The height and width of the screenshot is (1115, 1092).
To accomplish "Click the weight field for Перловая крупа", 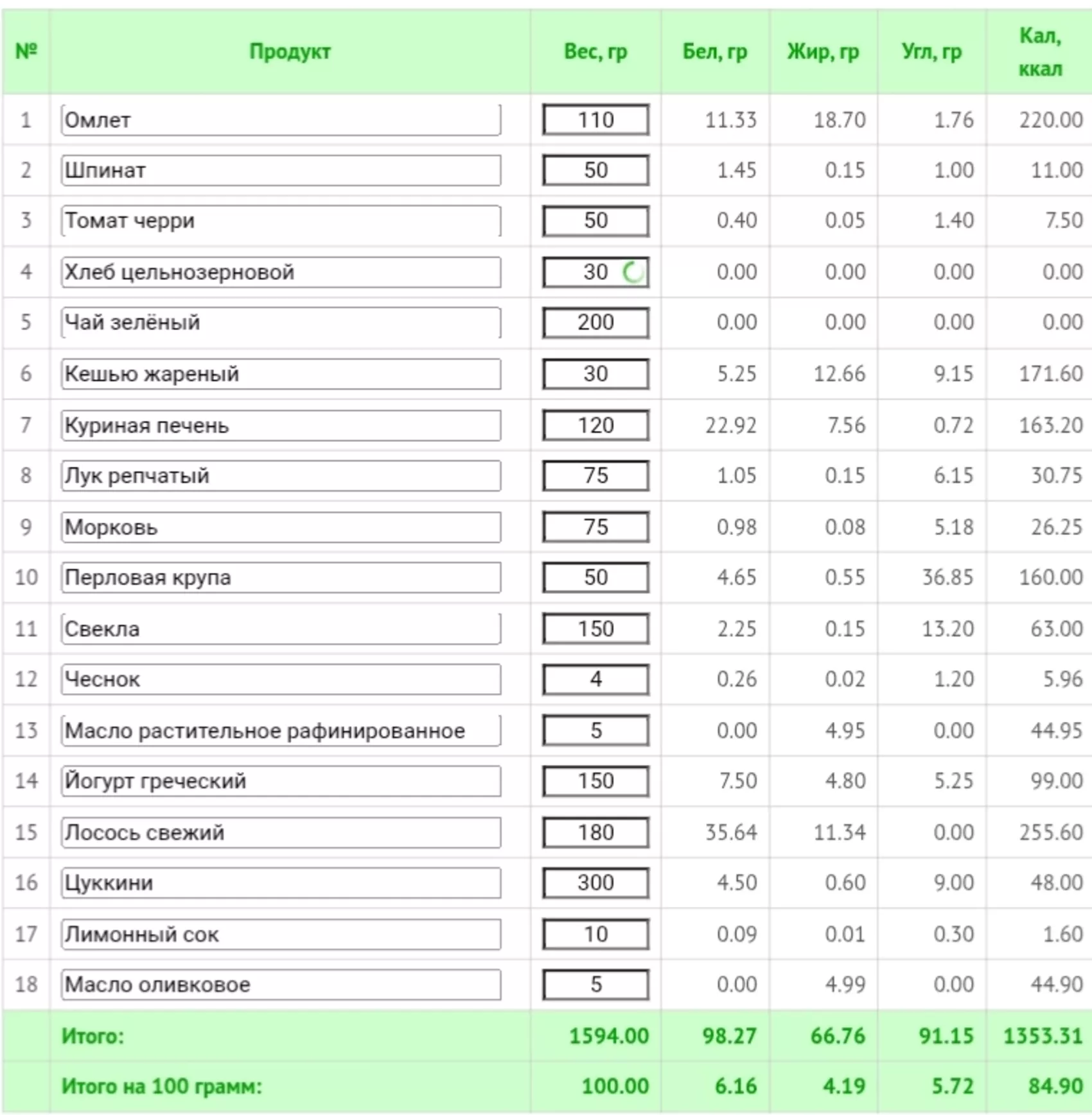I will pyautogui.click(x=595, y=577).
